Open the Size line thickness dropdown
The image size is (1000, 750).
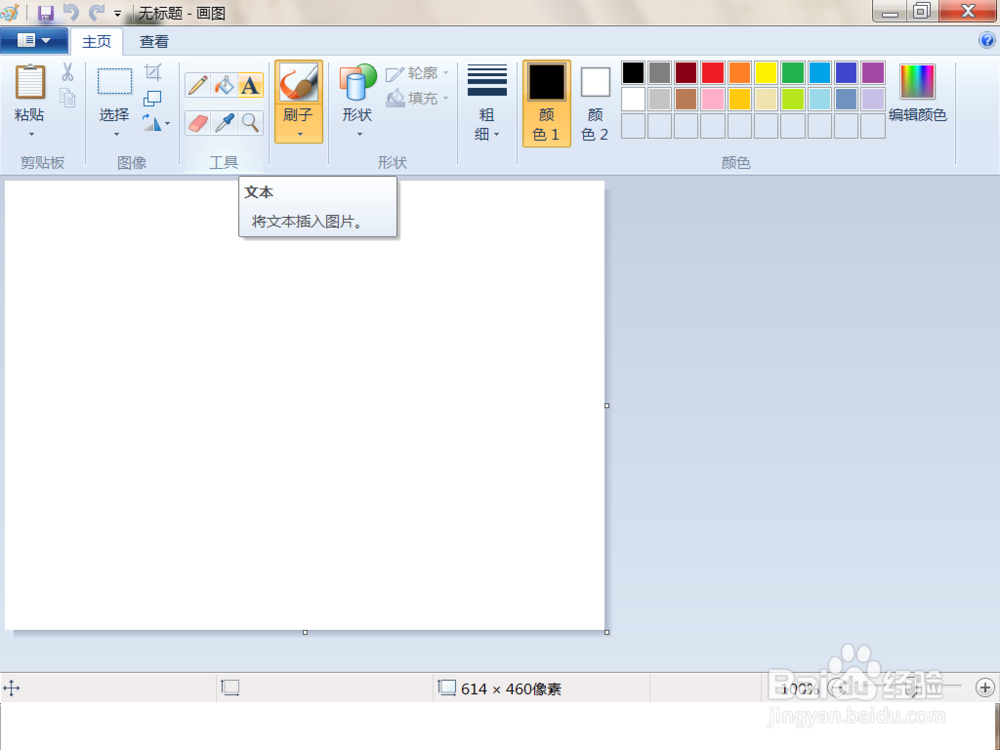pos(487,102)
